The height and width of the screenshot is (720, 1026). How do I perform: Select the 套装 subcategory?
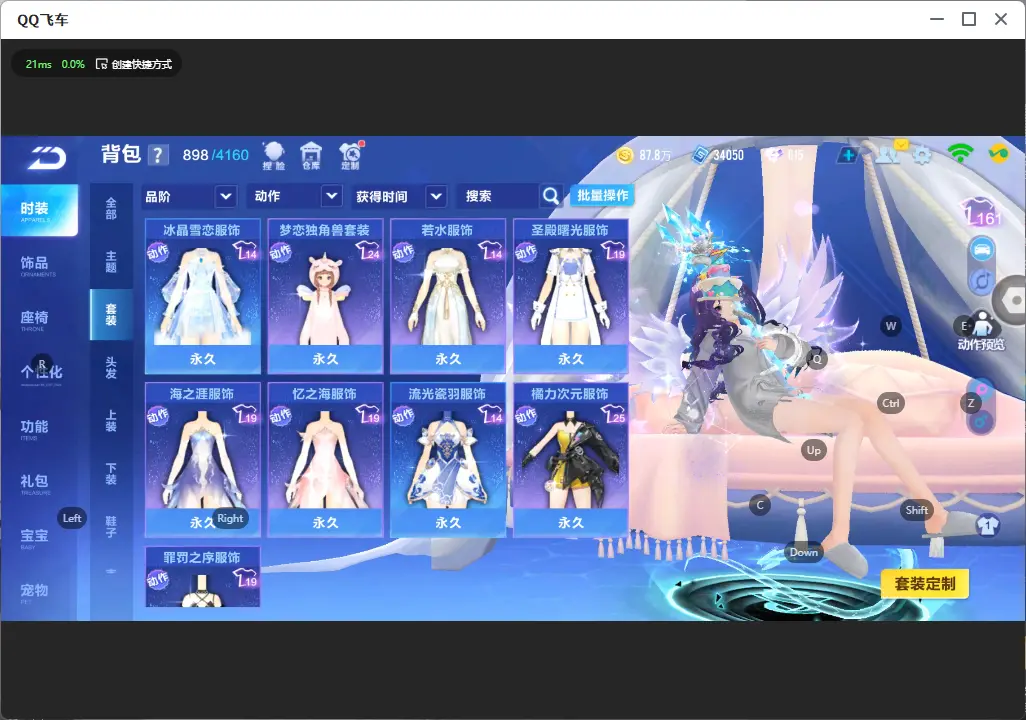[111, 314]
